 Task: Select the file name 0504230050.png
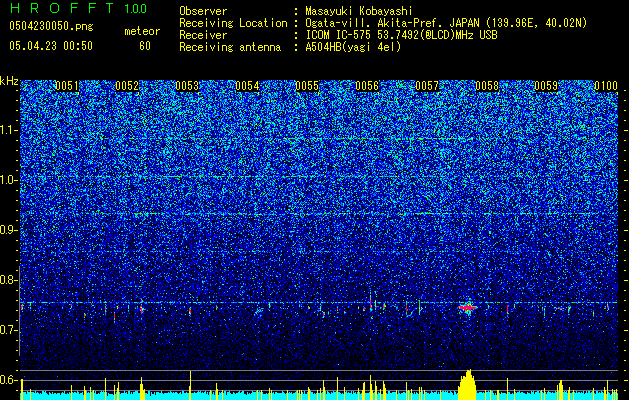[51, 26]
